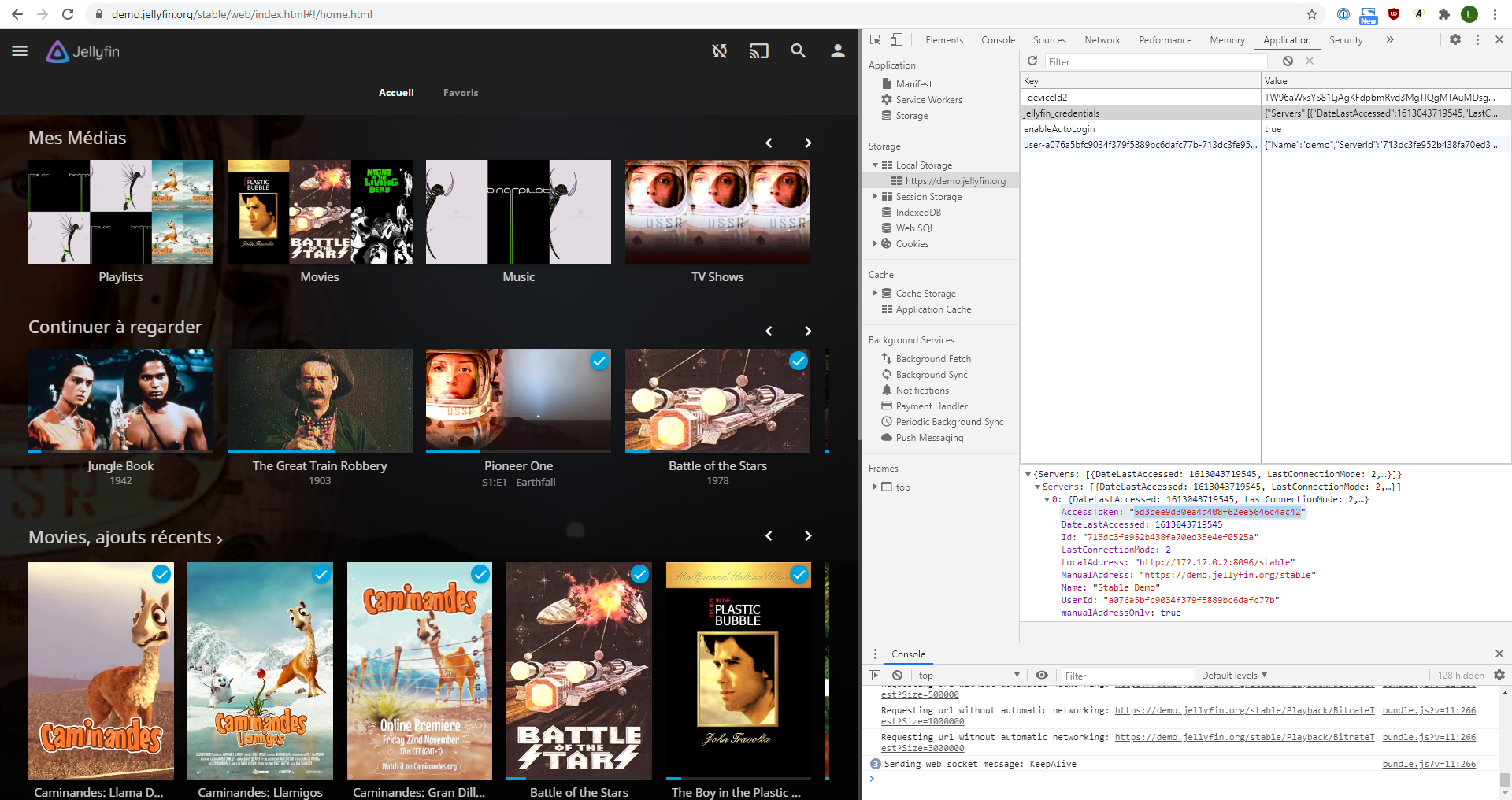Delete the selected storage entry
Image resolution: width=1512 pixels, height=800 pixels.
tap(1310, 61)
